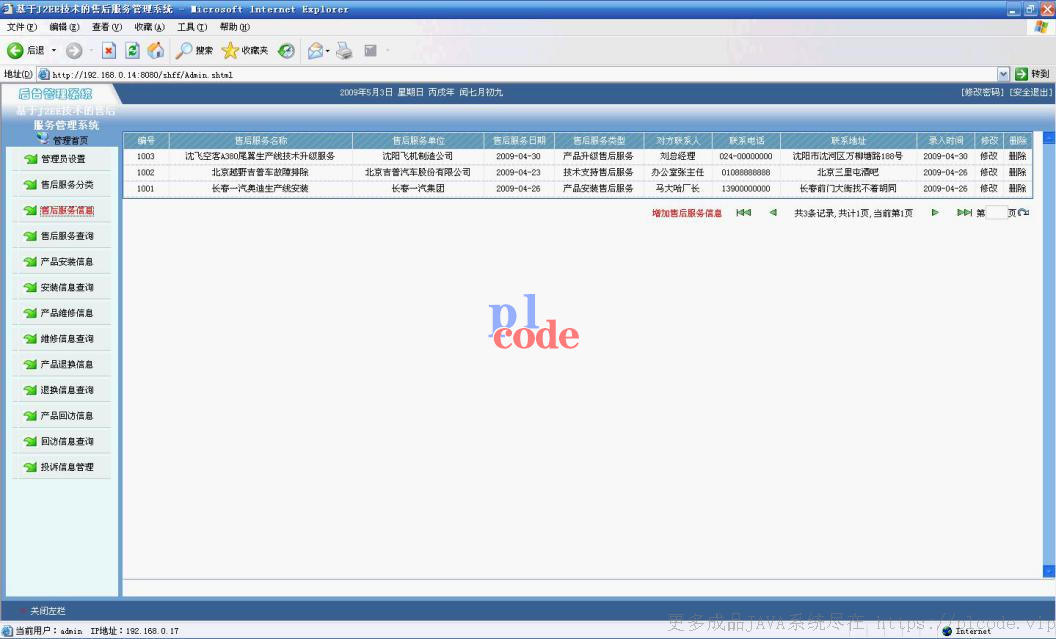Open 安装信息查询 in the sidebar
Image resolution: width=1056 pixels, height=639 pixels.
coord(67,288)
